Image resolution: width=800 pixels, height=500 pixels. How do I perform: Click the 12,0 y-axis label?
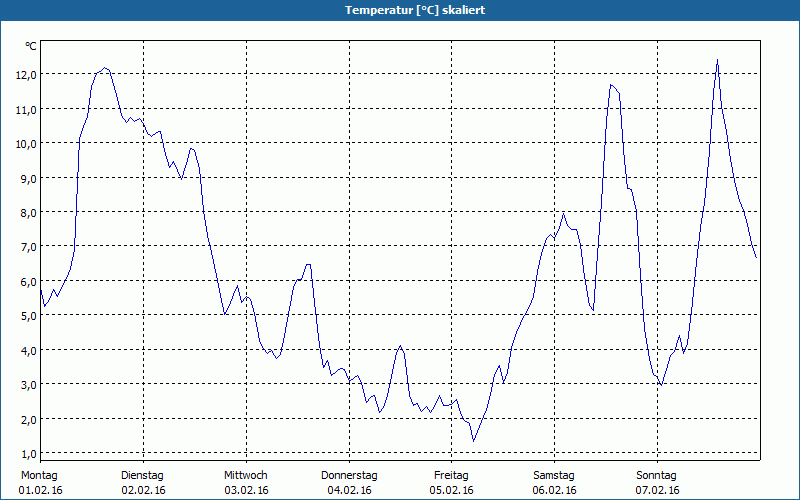click(x=27, y=74)
